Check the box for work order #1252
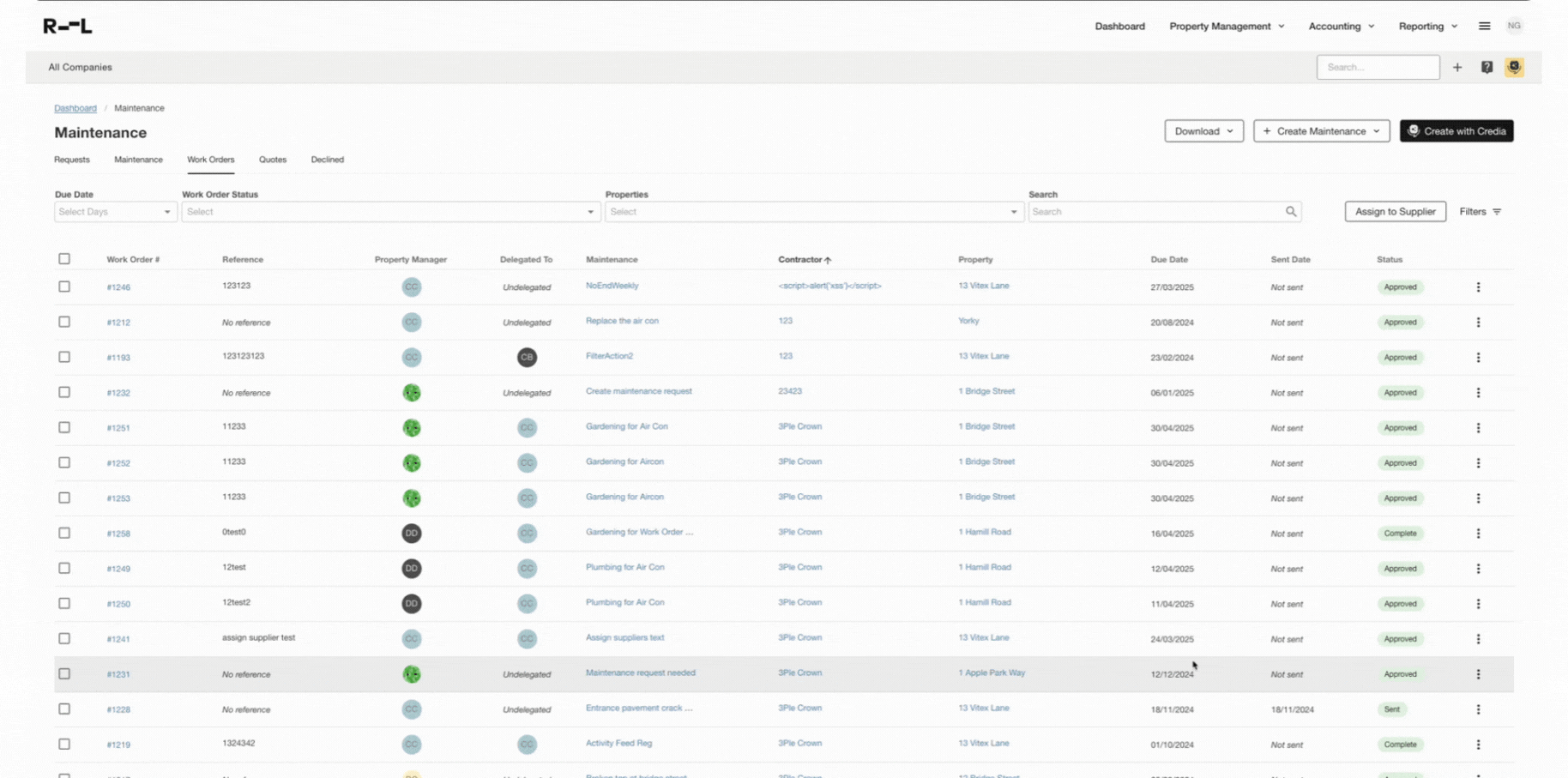This screenshot has width=1568, height=778. click(64, 462)
